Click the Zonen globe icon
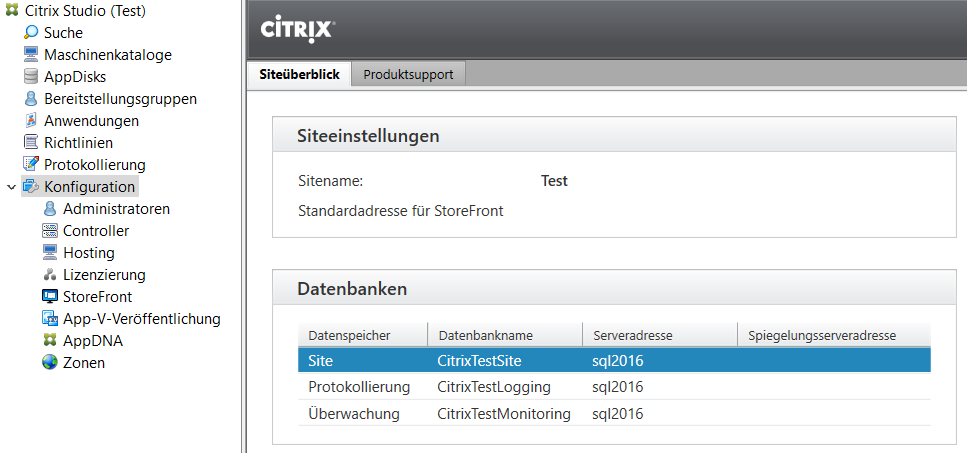 [x=50, y=363]
